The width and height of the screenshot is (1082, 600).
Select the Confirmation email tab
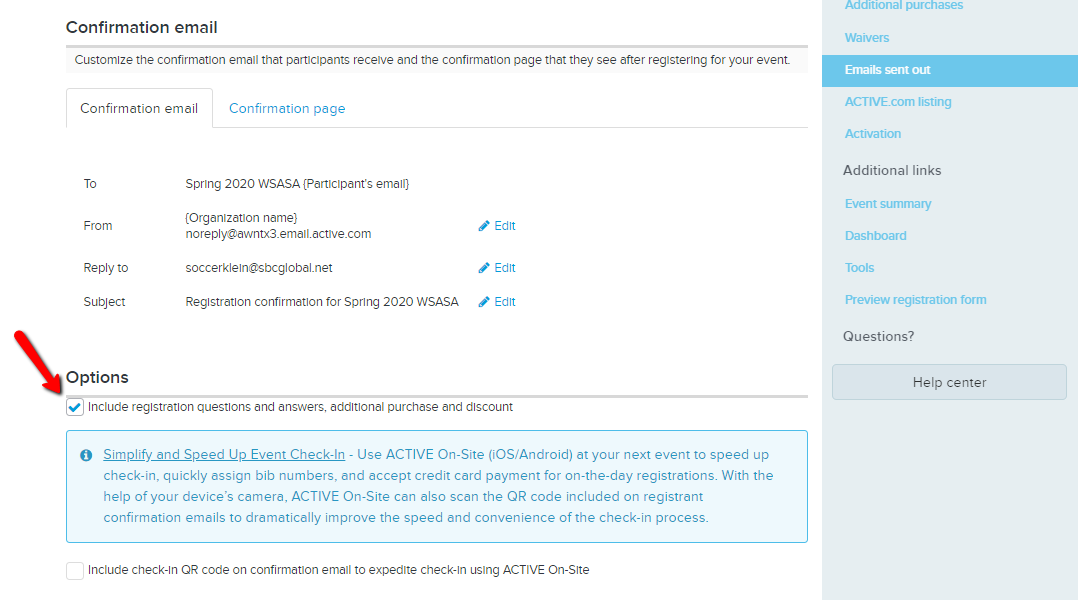coord(139,108)
